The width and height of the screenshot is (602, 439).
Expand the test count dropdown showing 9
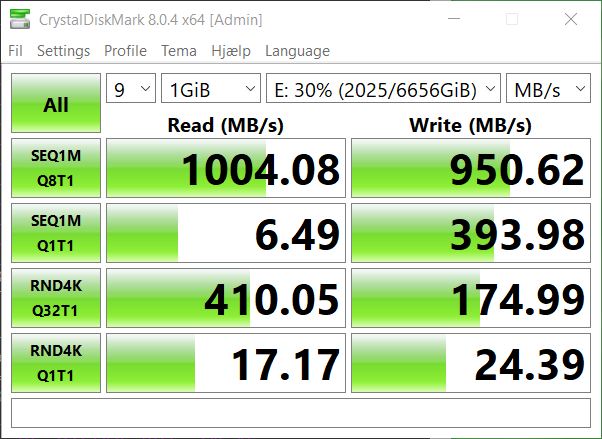[x=131, y=88]
